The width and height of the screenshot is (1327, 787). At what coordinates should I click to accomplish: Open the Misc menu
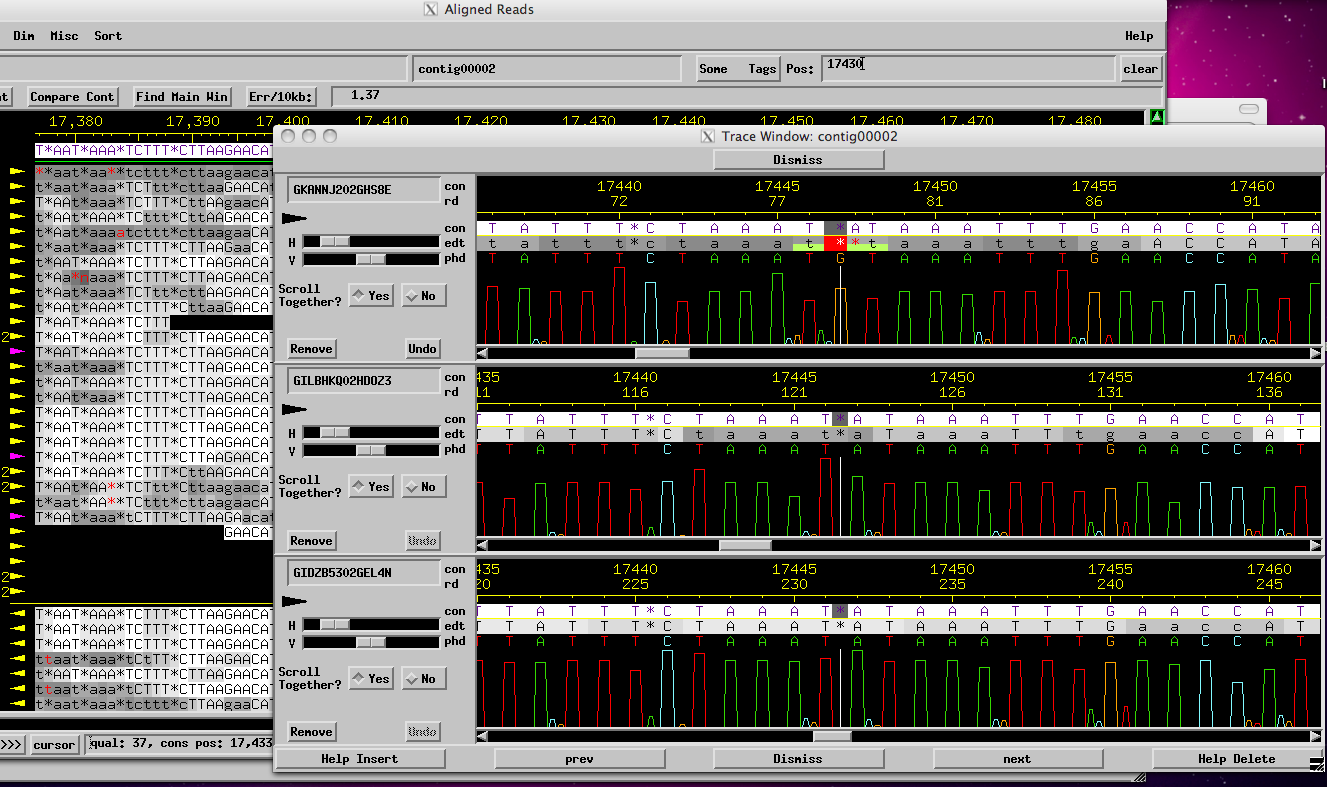[64, 36]
